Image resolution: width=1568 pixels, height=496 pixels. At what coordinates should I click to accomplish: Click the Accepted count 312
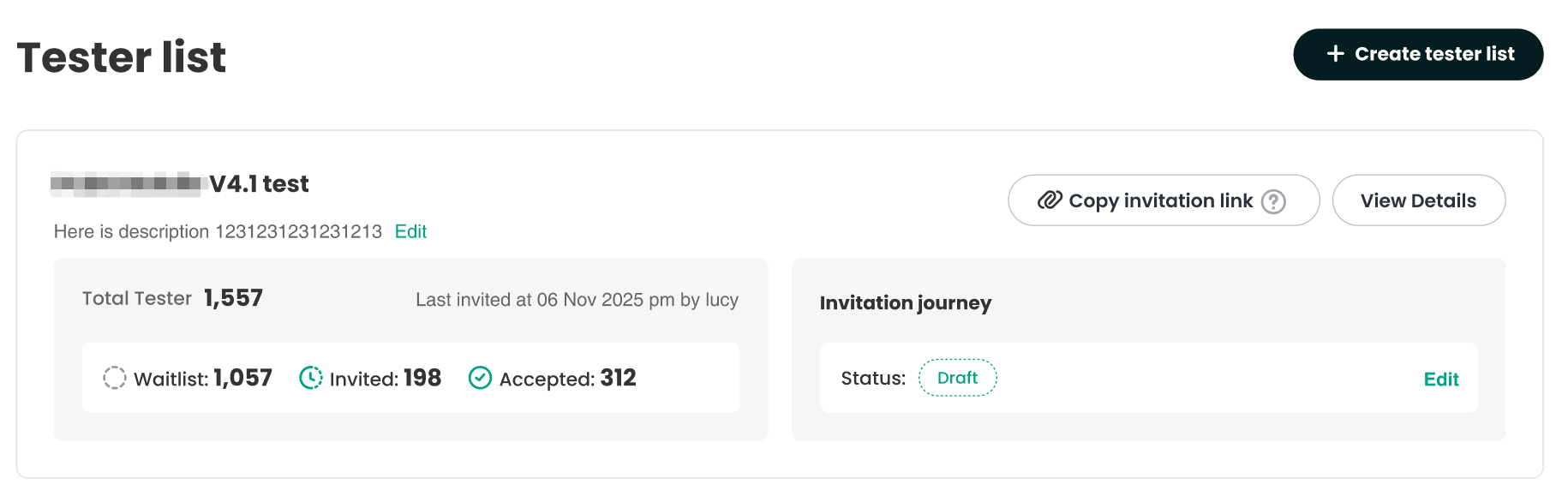618,378
